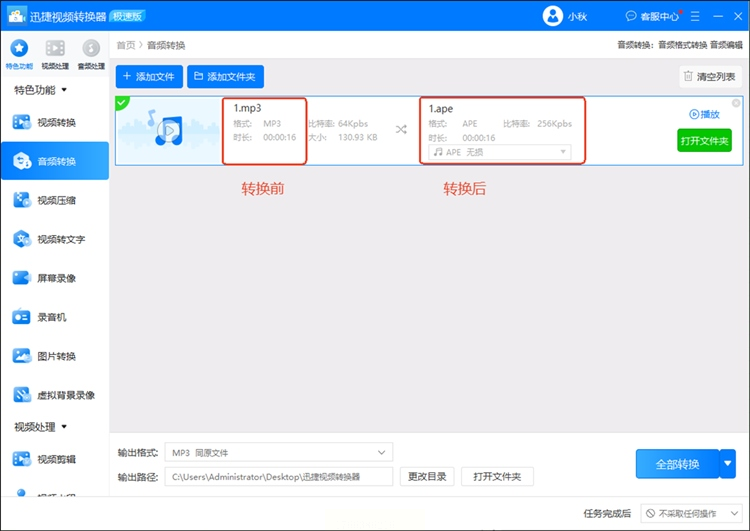Viewport: 750px width, 531px height.
Task: Clear the list with 清空列表
Action: pos(710,77)
